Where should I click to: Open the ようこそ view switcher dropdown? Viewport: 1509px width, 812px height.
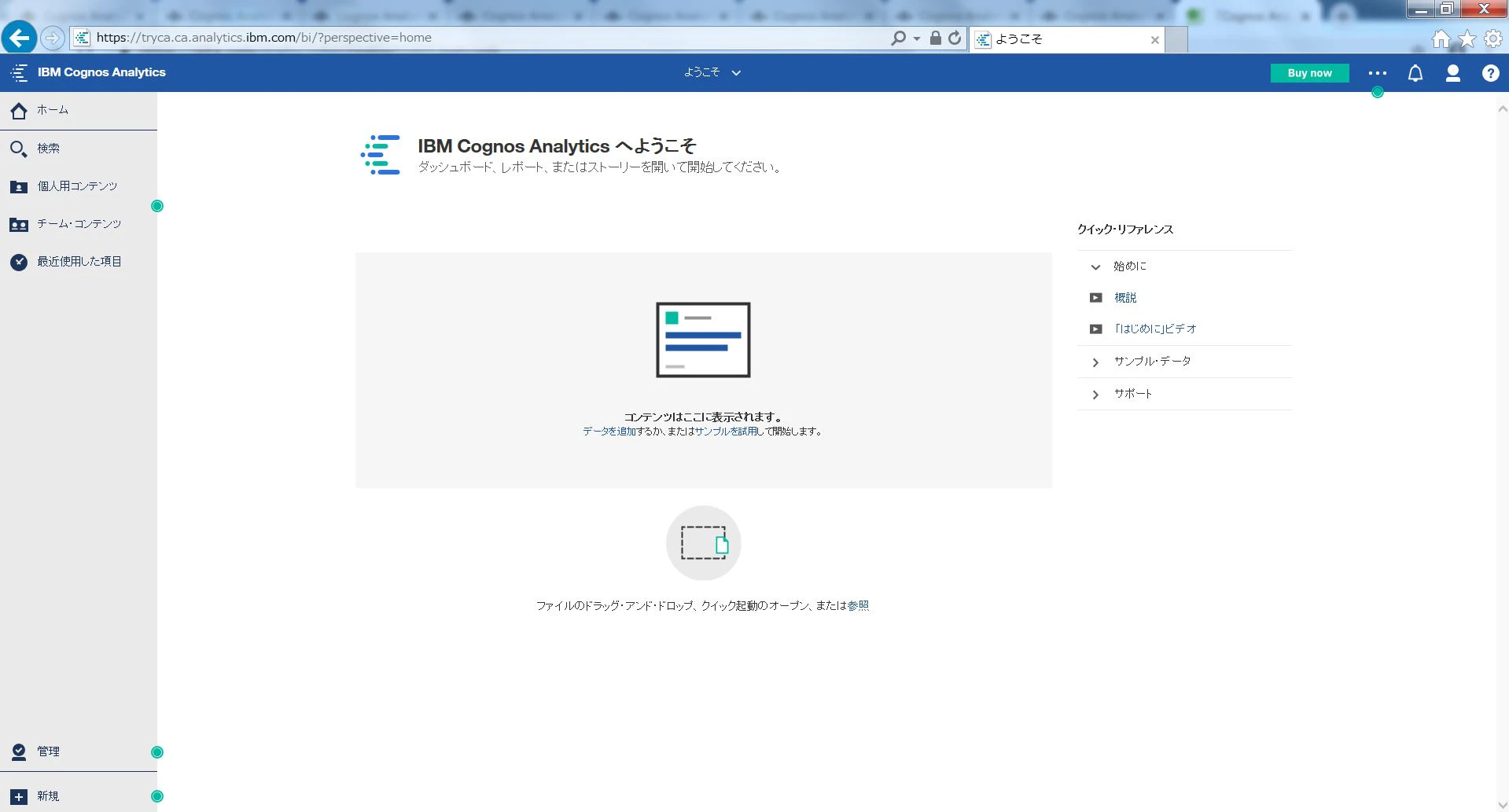[x=712, y=72]
